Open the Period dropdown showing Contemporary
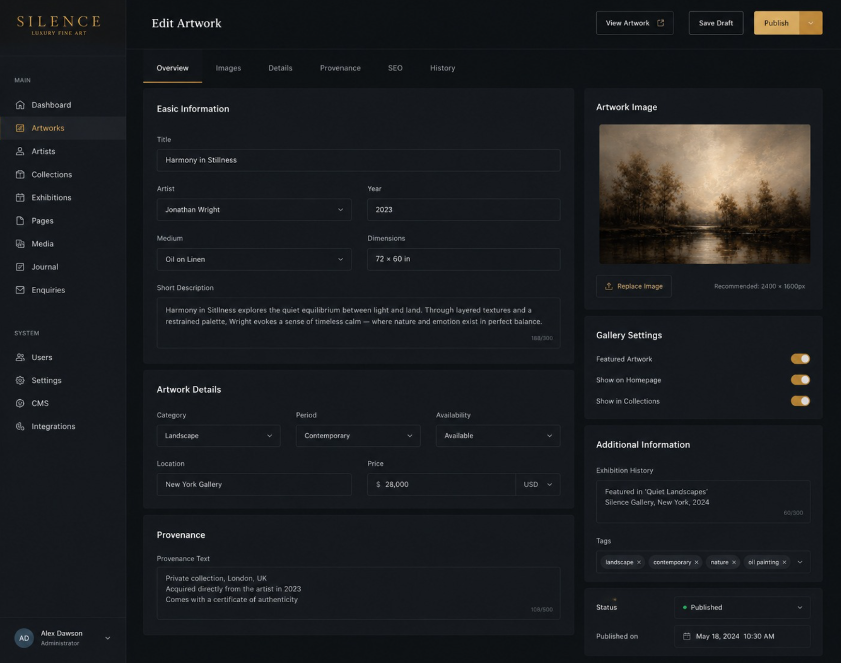The height and width of the screenshot is (663, 841). coord(358,436)
